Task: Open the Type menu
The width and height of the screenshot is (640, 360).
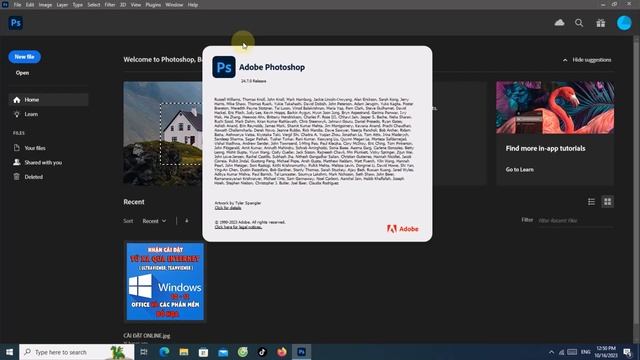Action: pyautogui.click(x=78, y=5)
